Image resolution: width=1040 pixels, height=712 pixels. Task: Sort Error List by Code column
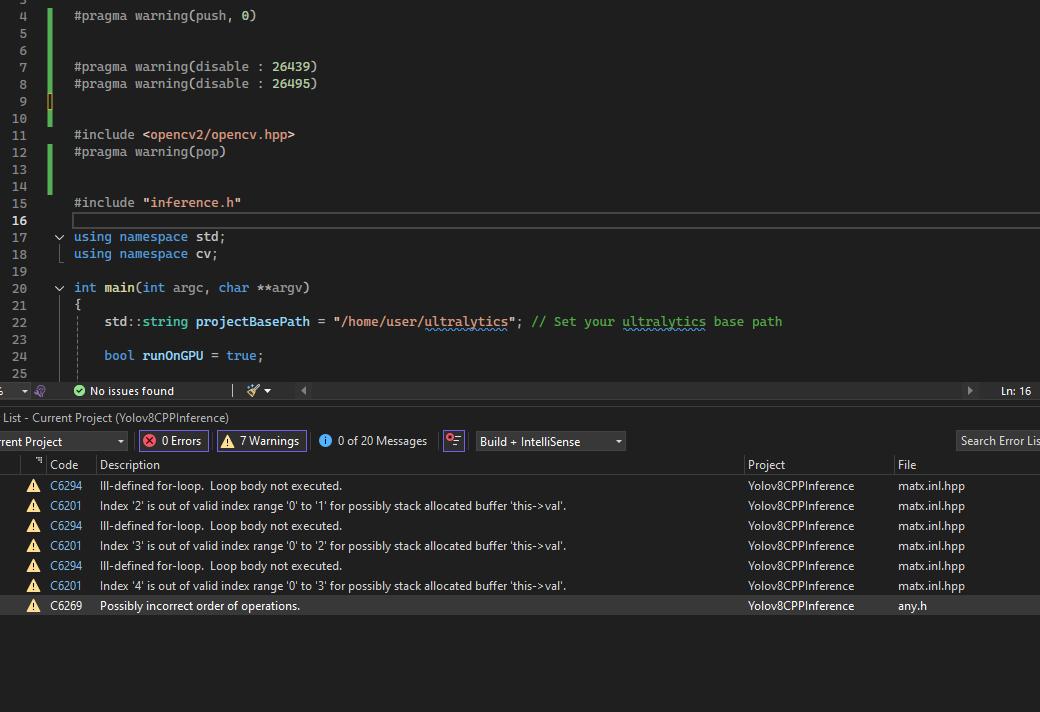click(64, 465)
